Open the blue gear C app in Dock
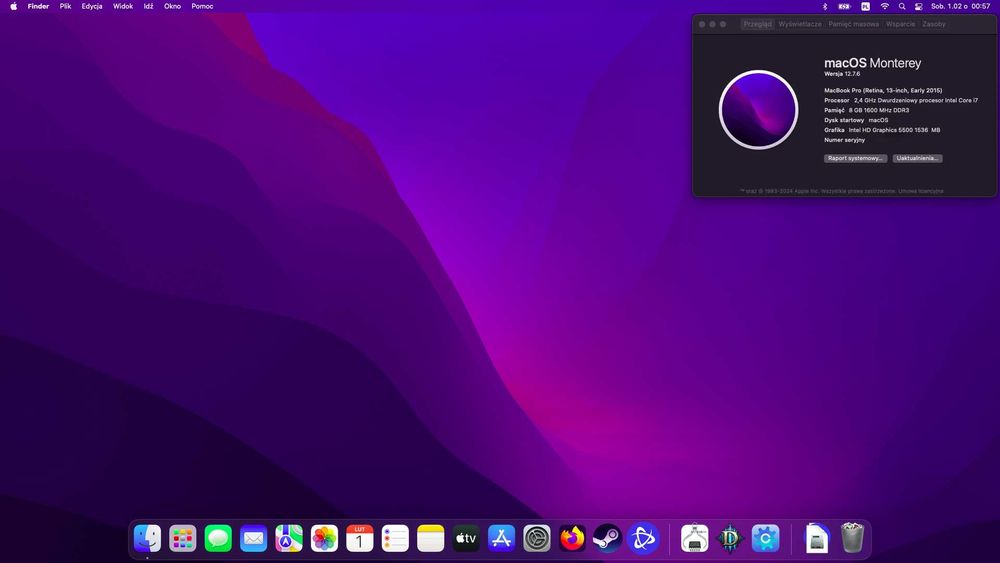1000x563 pixels. pyautogui.click(x=765, y=538)
